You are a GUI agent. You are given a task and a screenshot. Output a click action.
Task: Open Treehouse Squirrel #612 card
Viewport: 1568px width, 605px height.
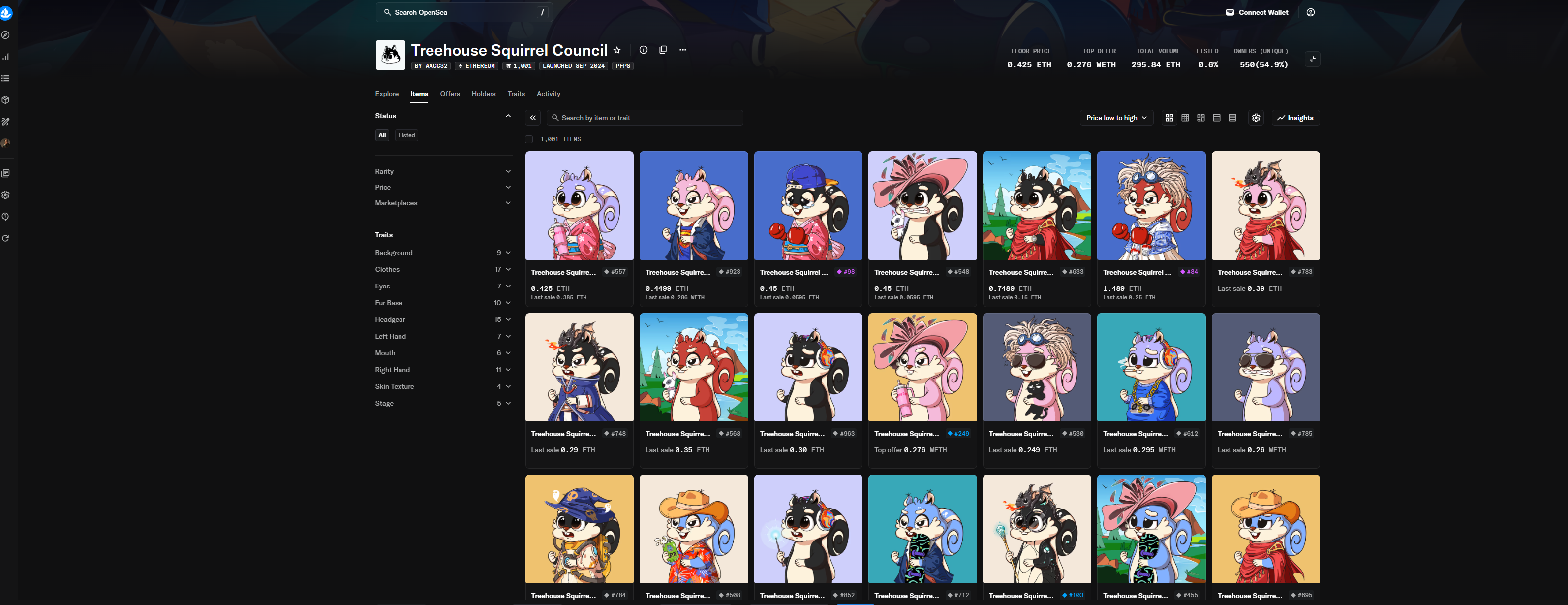click(x=1151, y=390)
